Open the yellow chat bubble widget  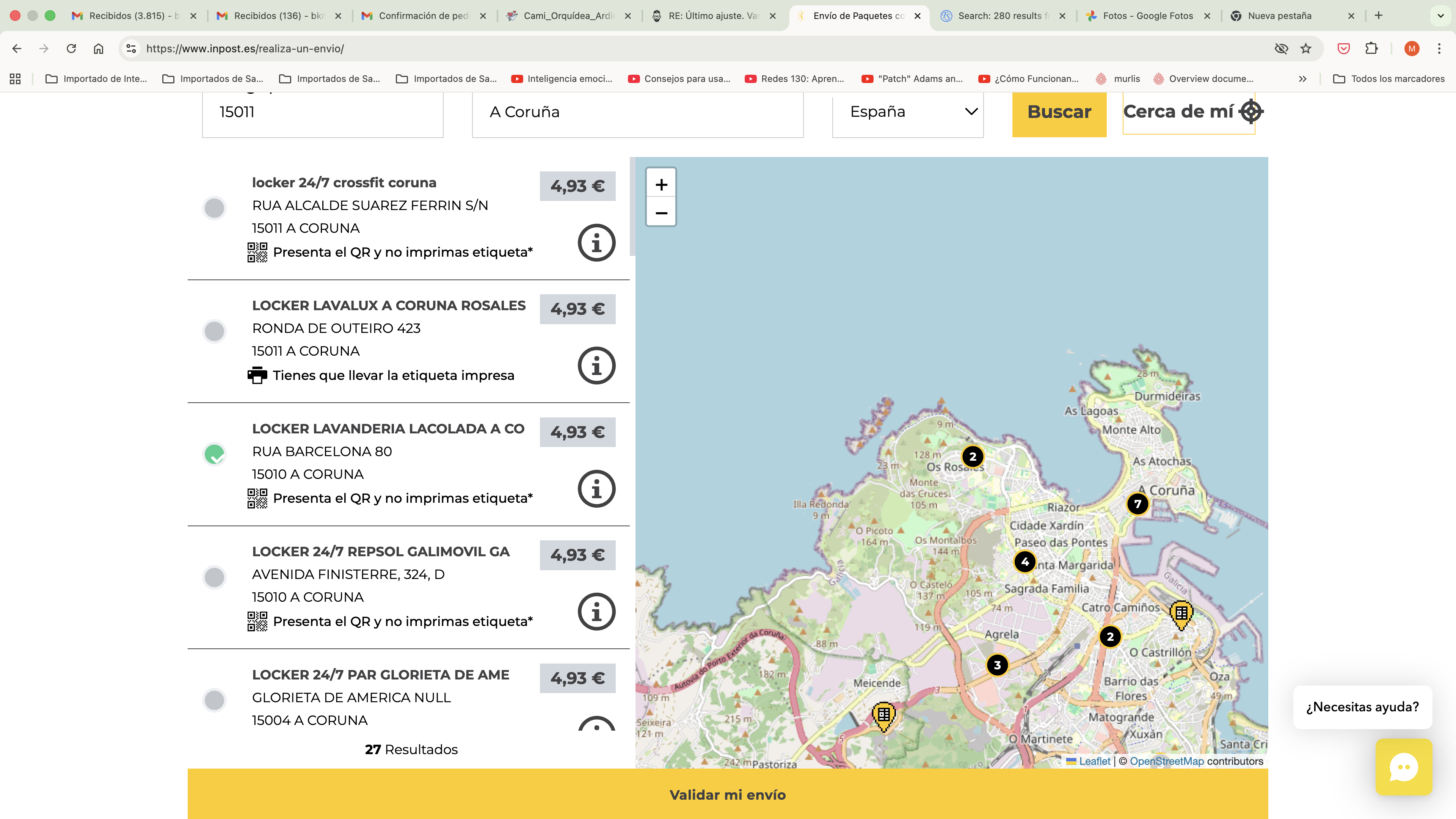[1403, 767]
